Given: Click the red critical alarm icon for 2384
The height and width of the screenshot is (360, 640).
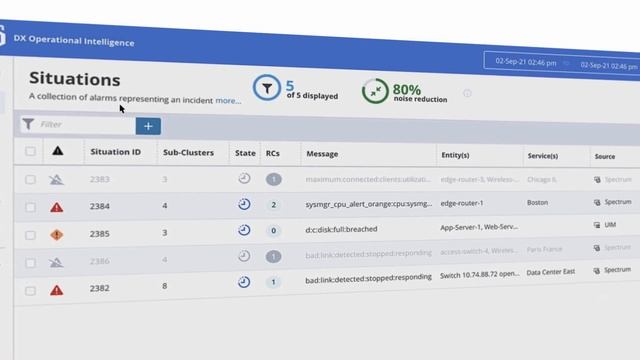Looking at the screenshot, I should (56, 207).
